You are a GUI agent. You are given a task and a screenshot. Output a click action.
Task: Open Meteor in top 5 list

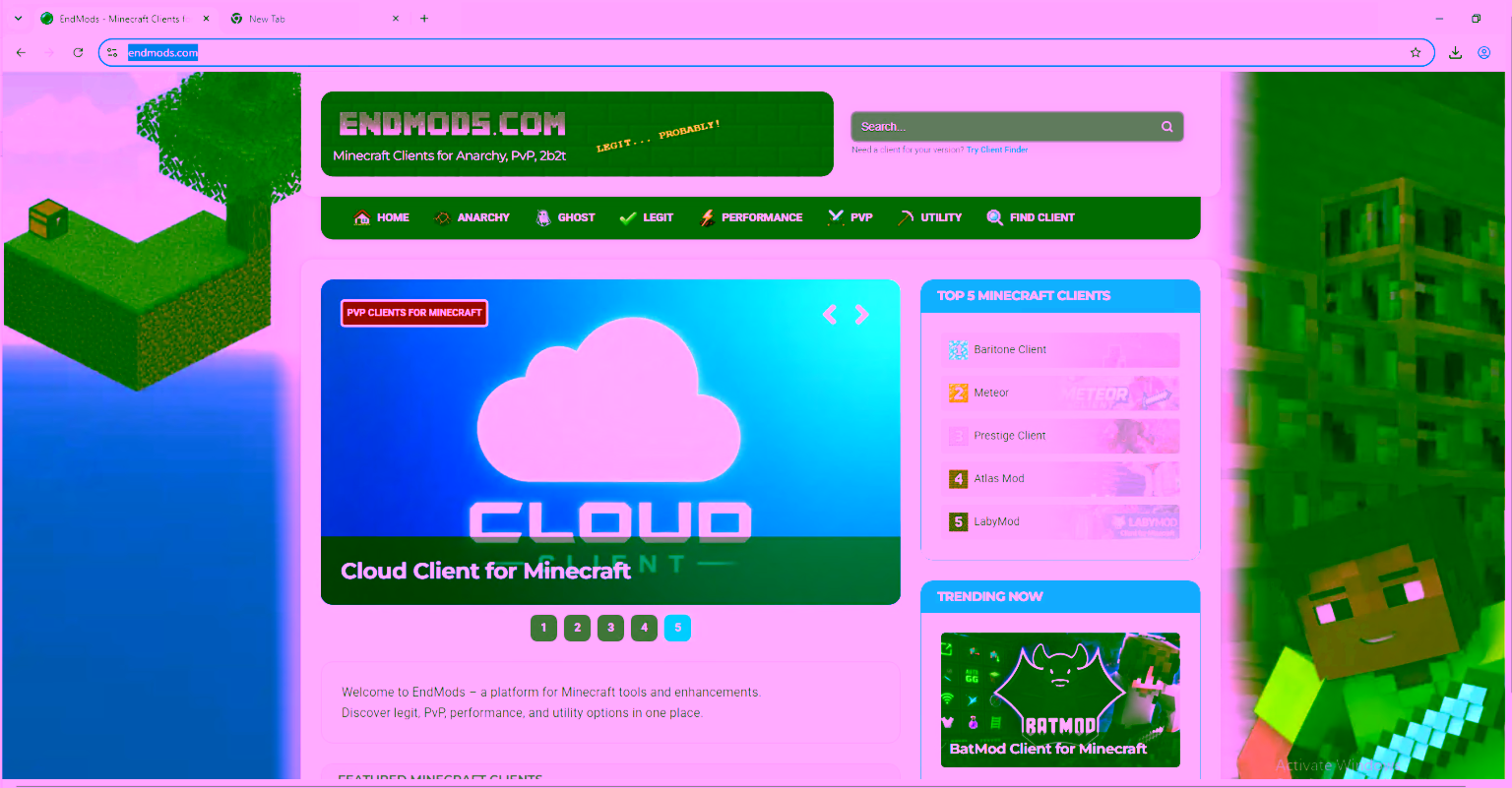(x=1060, y=393)
